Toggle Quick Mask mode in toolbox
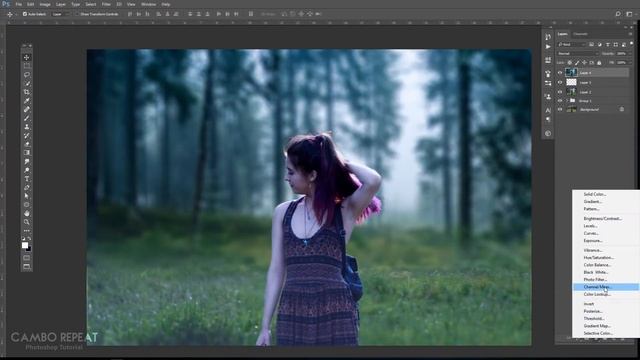 [x=27, y=258]
